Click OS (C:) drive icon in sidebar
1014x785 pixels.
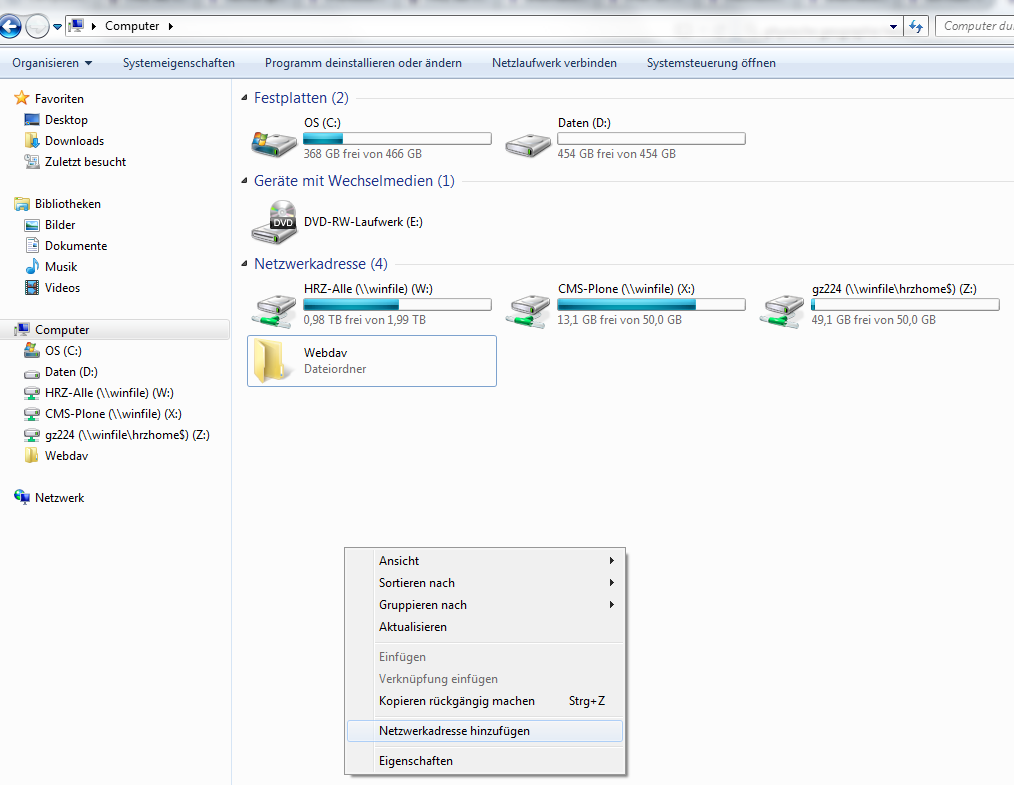[32, 350]
